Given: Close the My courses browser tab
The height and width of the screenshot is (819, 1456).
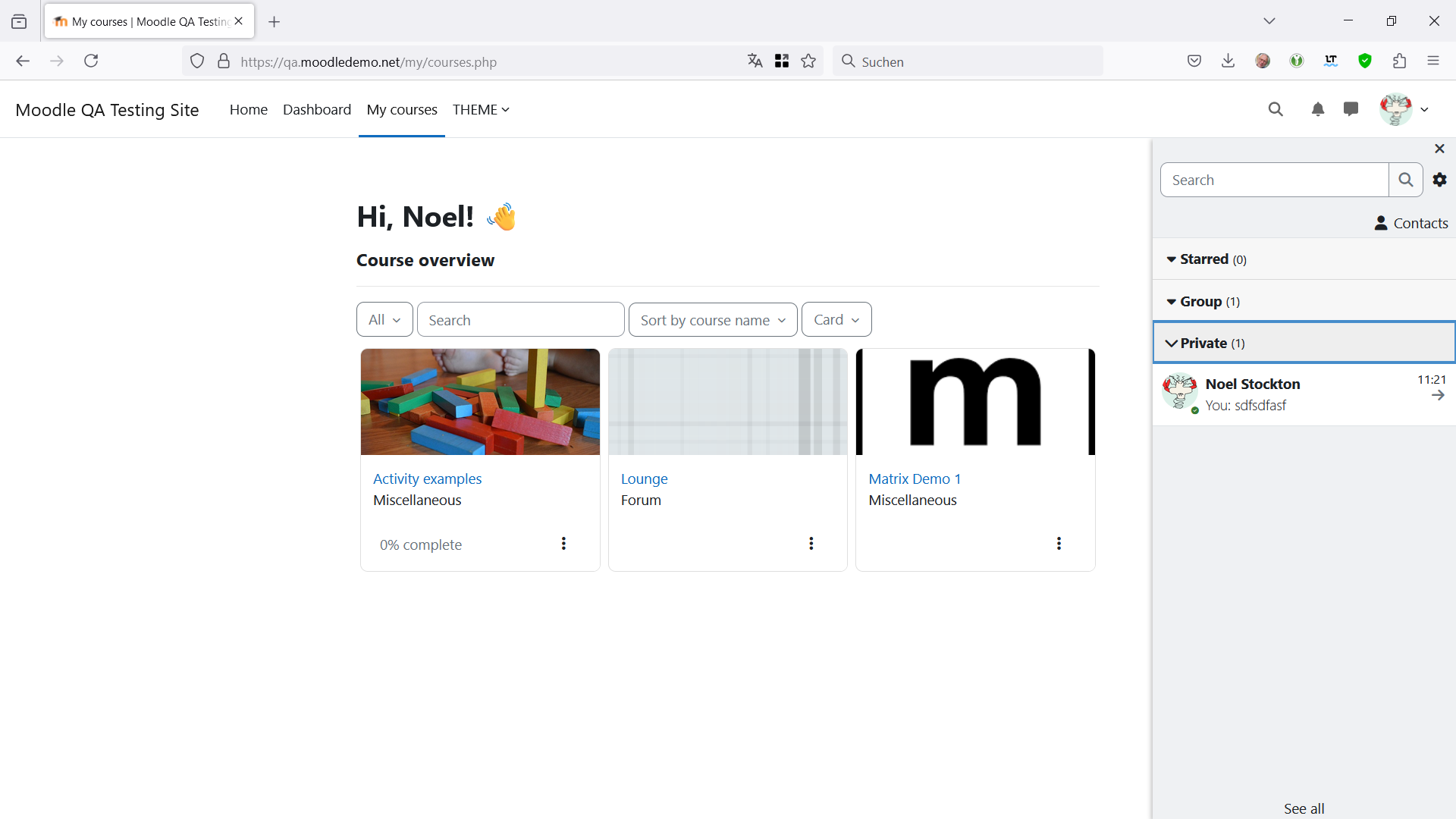Looking at the screenshot, I should point(239,21).
